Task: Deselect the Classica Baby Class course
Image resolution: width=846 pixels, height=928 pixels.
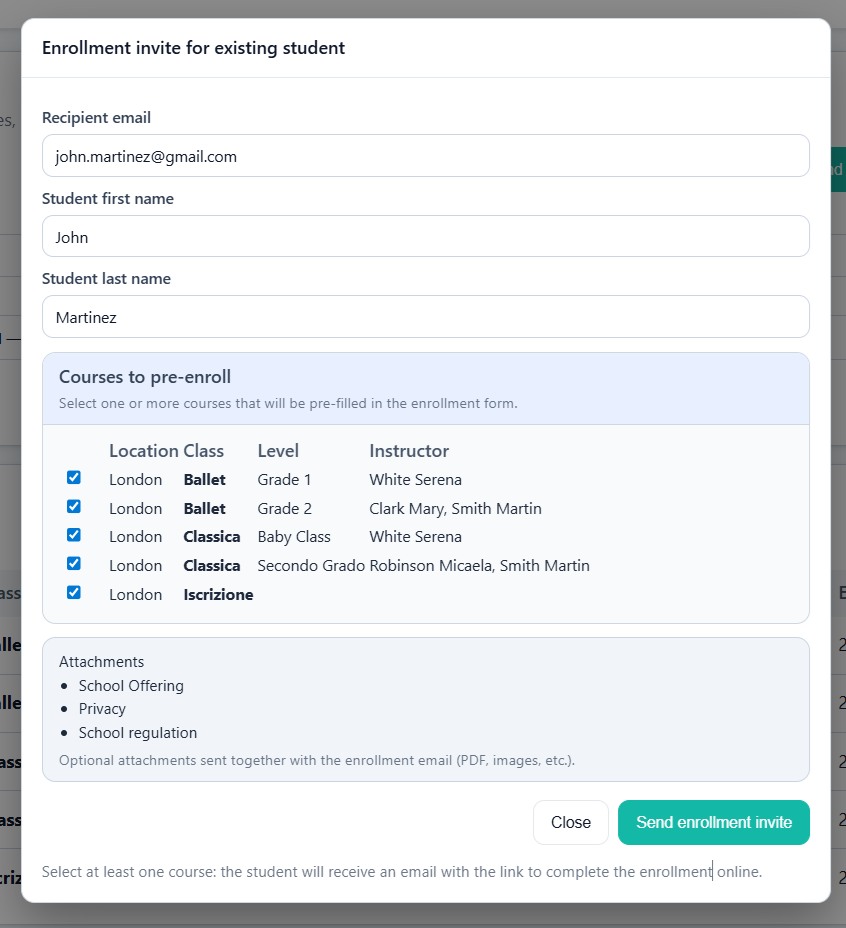Action: [74, 535]
